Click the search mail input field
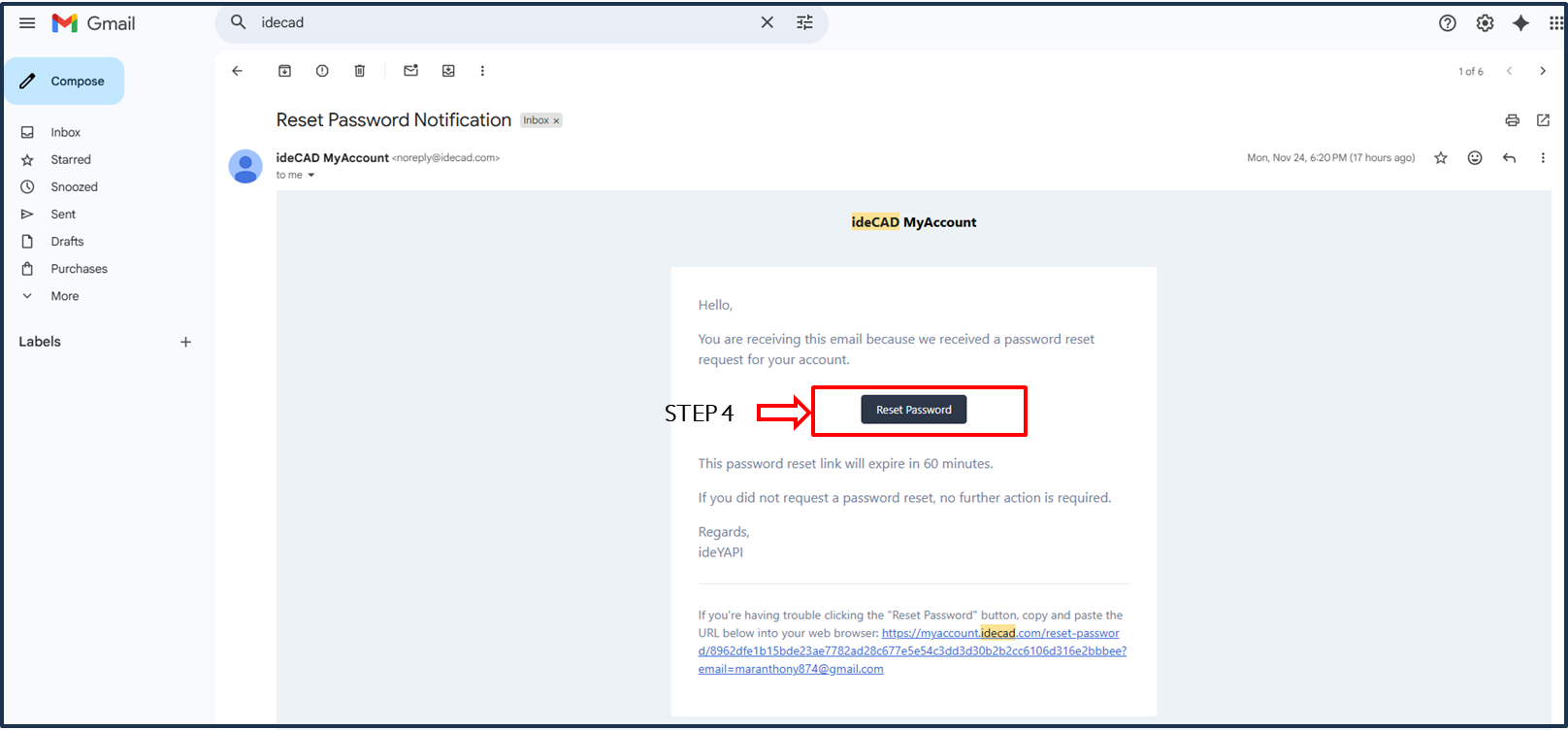Image resolution: width=1568 pixels, height=730 pixels. 505,22
